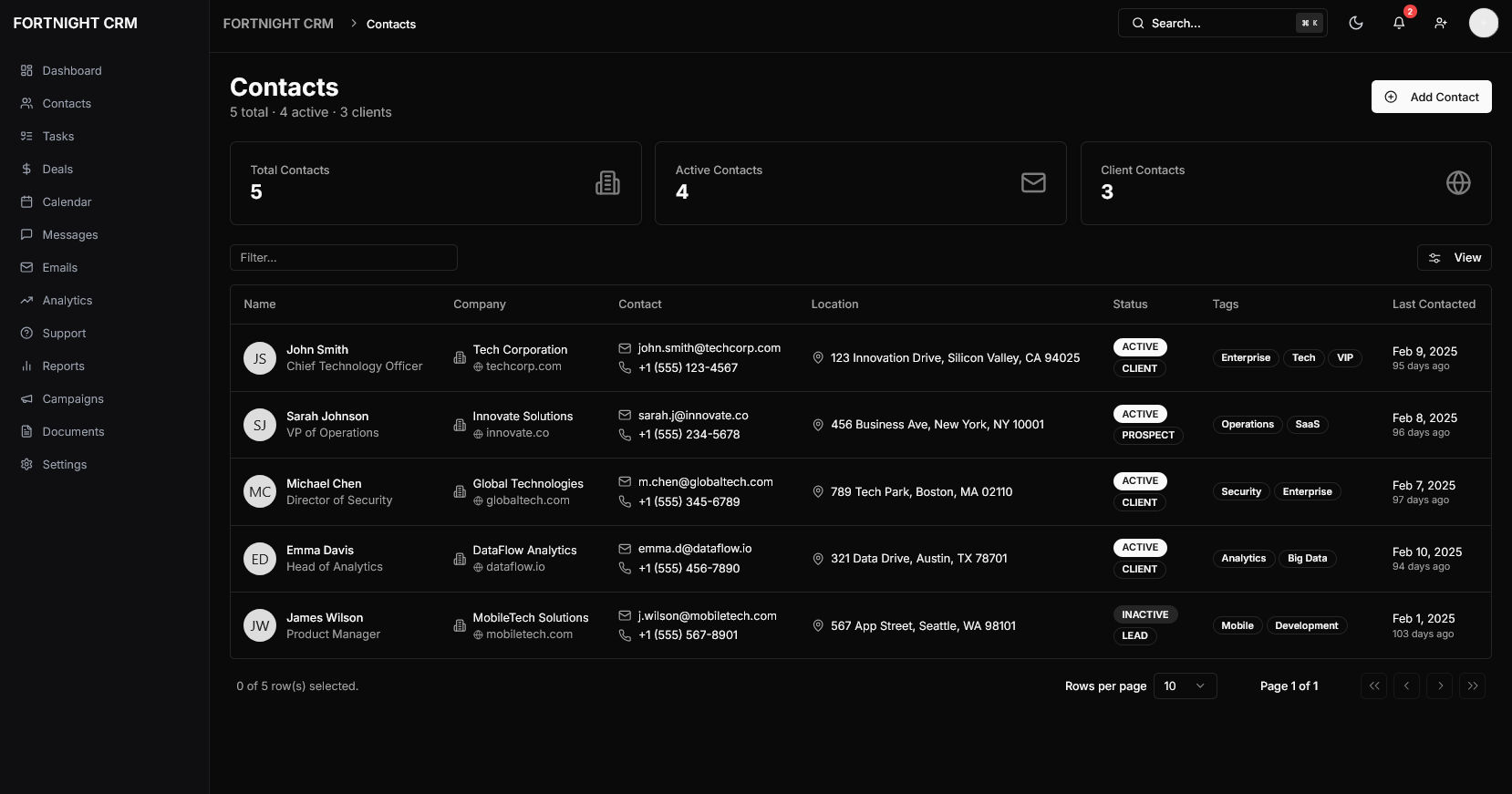
Task: Click the Search box in header
Action: pos(1222,23)
